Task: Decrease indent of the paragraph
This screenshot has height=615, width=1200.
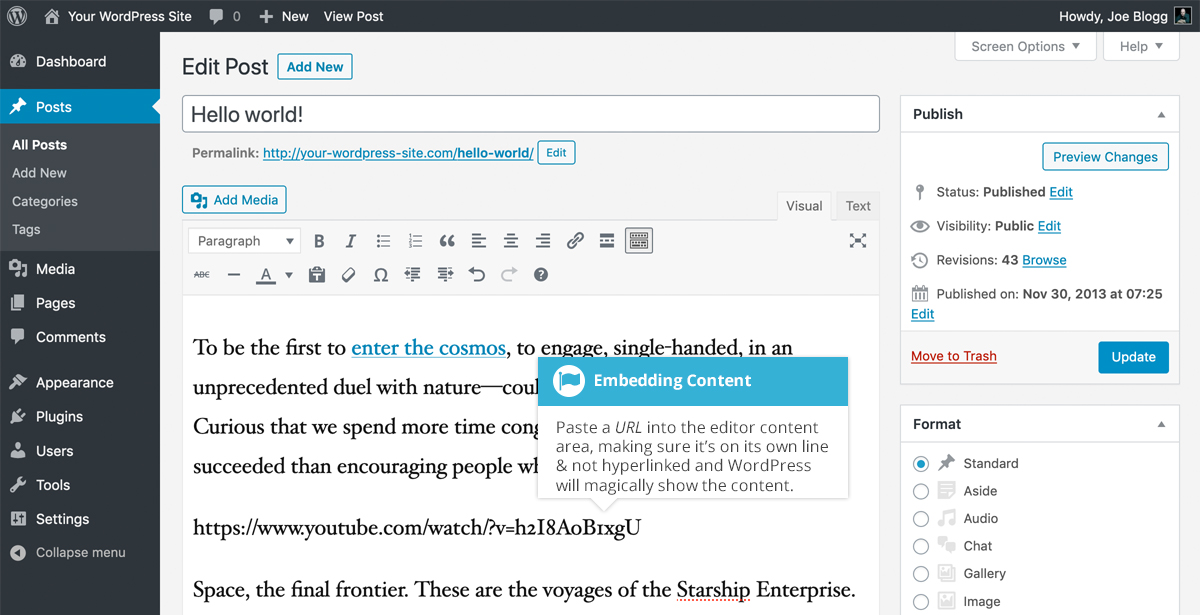Action: 413,275
